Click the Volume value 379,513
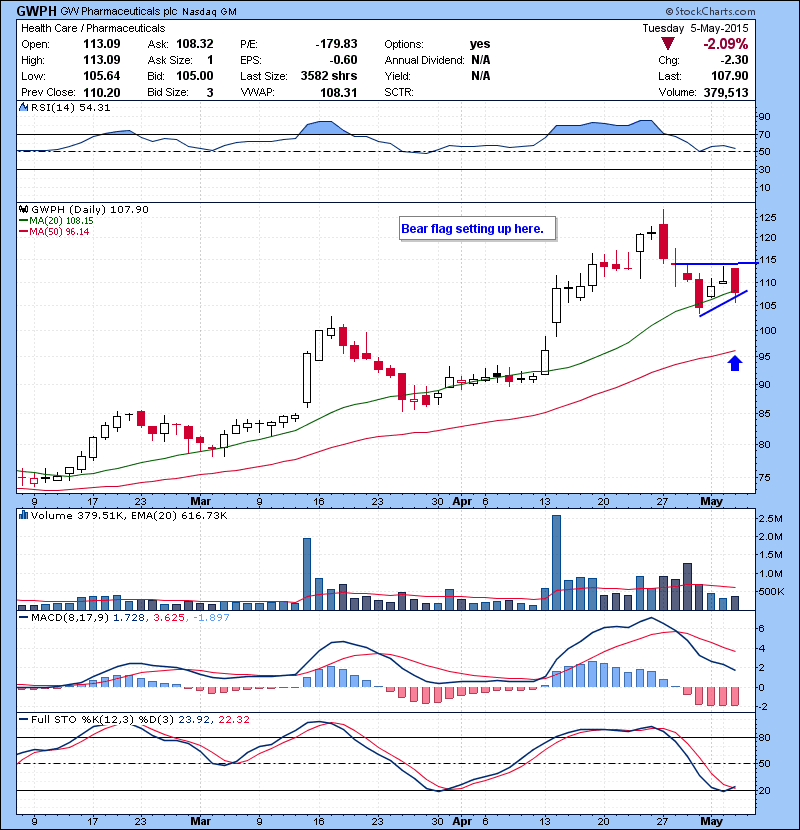This screenshot has height=830, width=800. pos(726,93)
